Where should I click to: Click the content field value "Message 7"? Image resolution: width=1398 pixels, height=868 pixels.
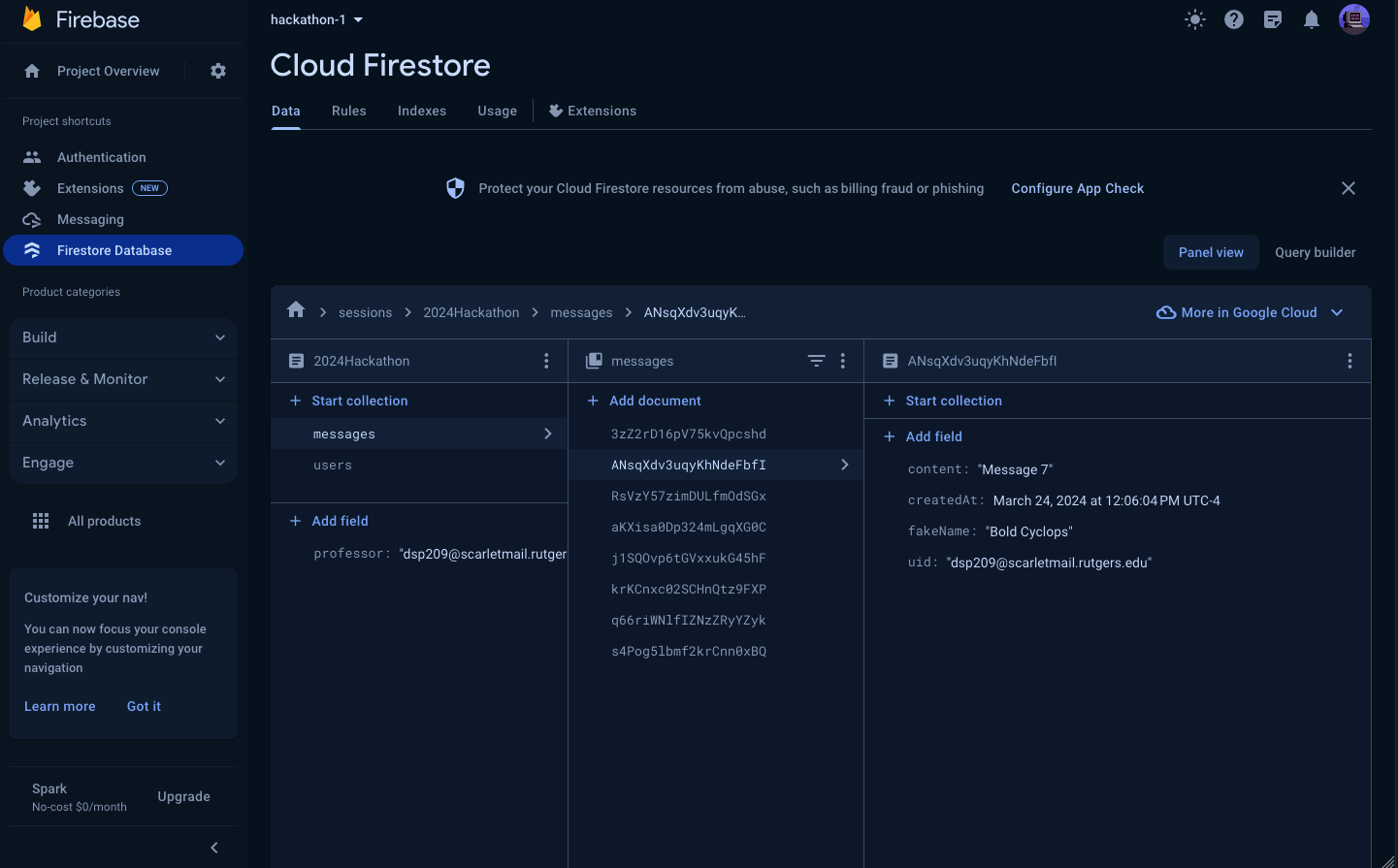point(1016,469)
